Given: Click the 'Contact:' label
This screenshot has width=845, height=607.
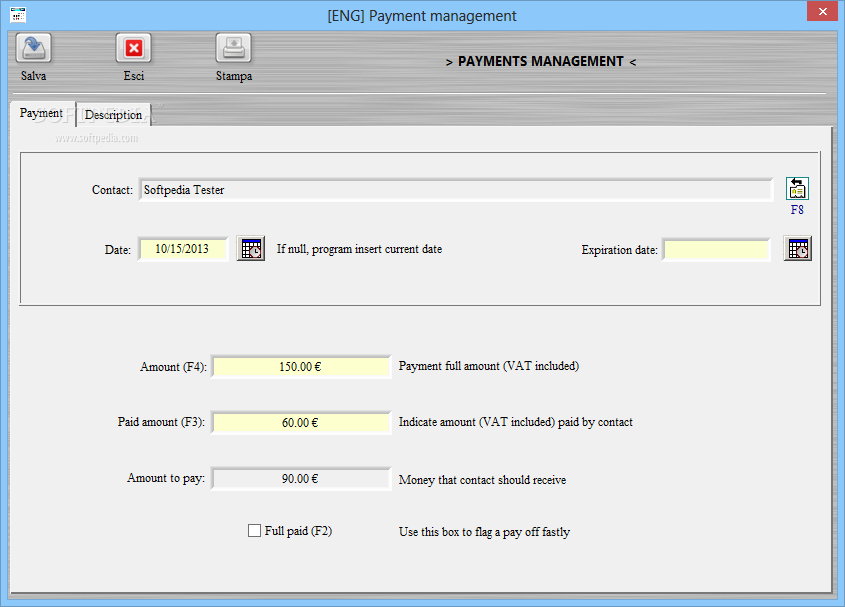Looking at the screenshot, I should 112,190.
